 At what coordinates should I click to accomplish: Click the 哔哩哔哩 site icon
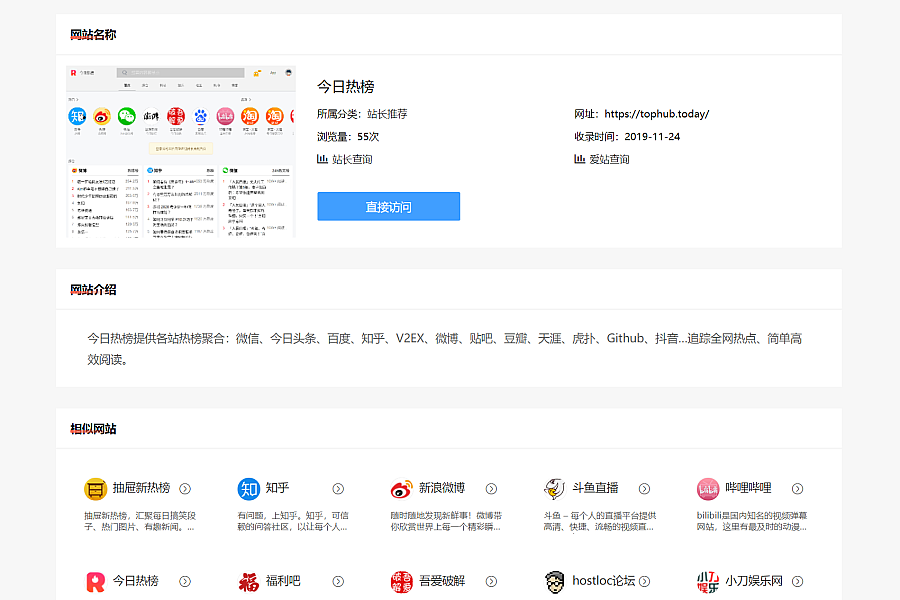(x=708, y=489)
